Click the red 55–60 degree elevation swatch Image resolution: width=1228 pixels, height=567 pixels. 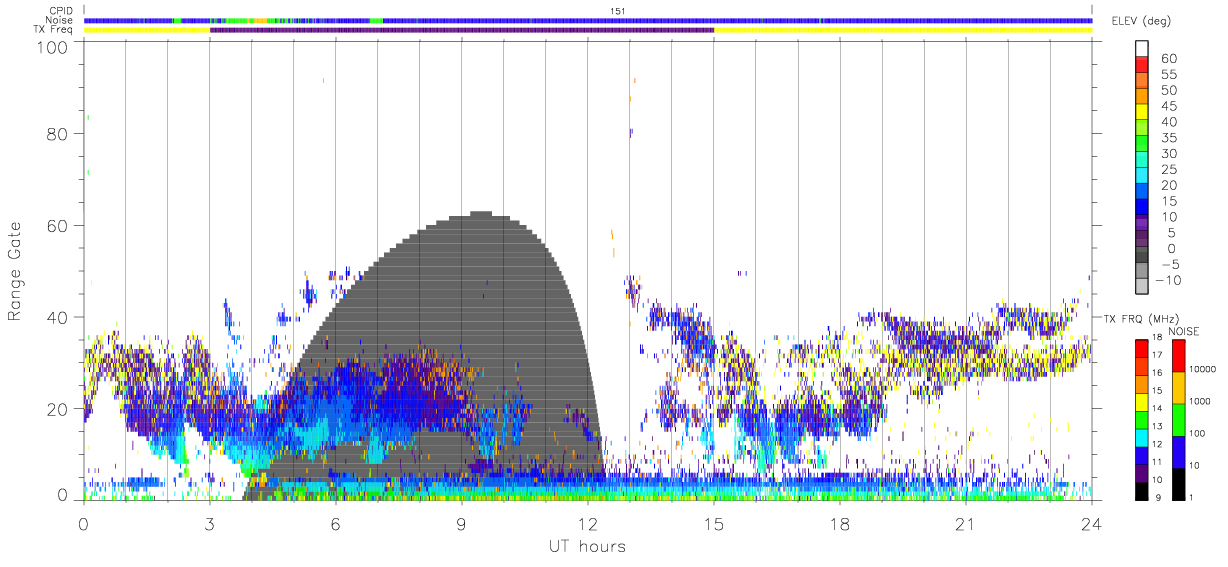coord(1143,66)
